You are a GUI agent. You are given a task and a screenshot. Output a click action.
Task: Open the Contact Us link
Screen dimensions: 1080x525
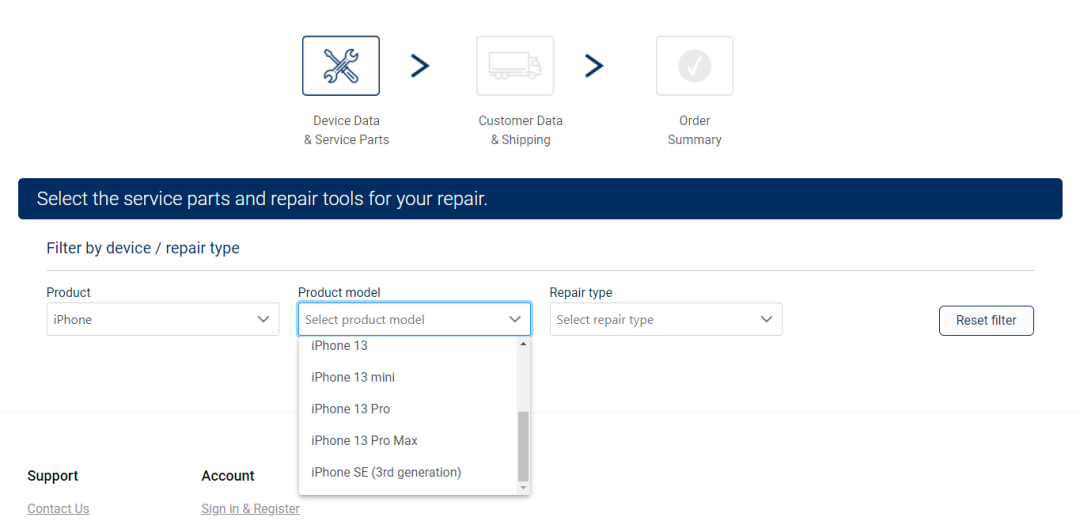click(x=58, y=509)
